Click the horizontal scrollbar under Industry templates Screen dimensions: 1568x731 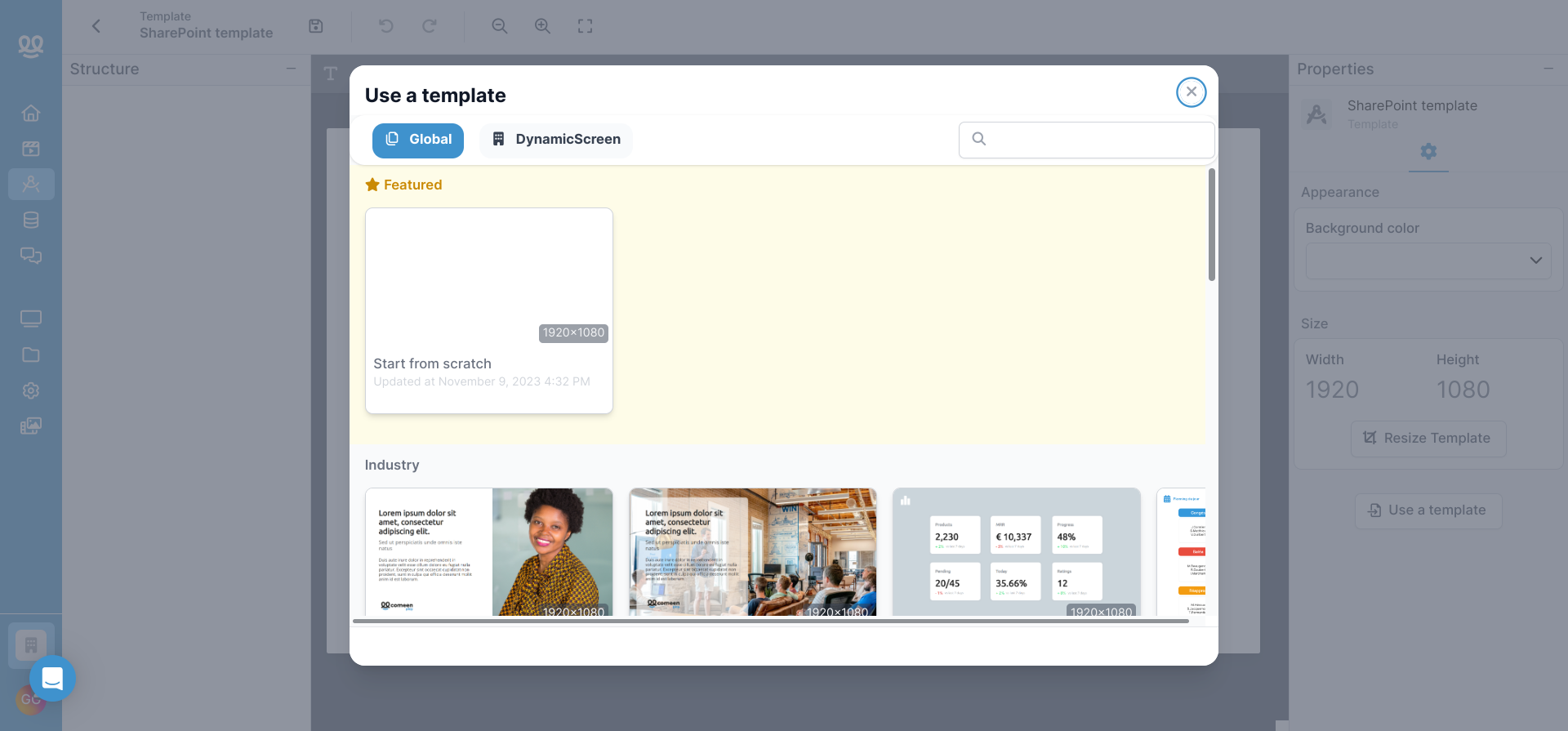click(x=770, y=622)
